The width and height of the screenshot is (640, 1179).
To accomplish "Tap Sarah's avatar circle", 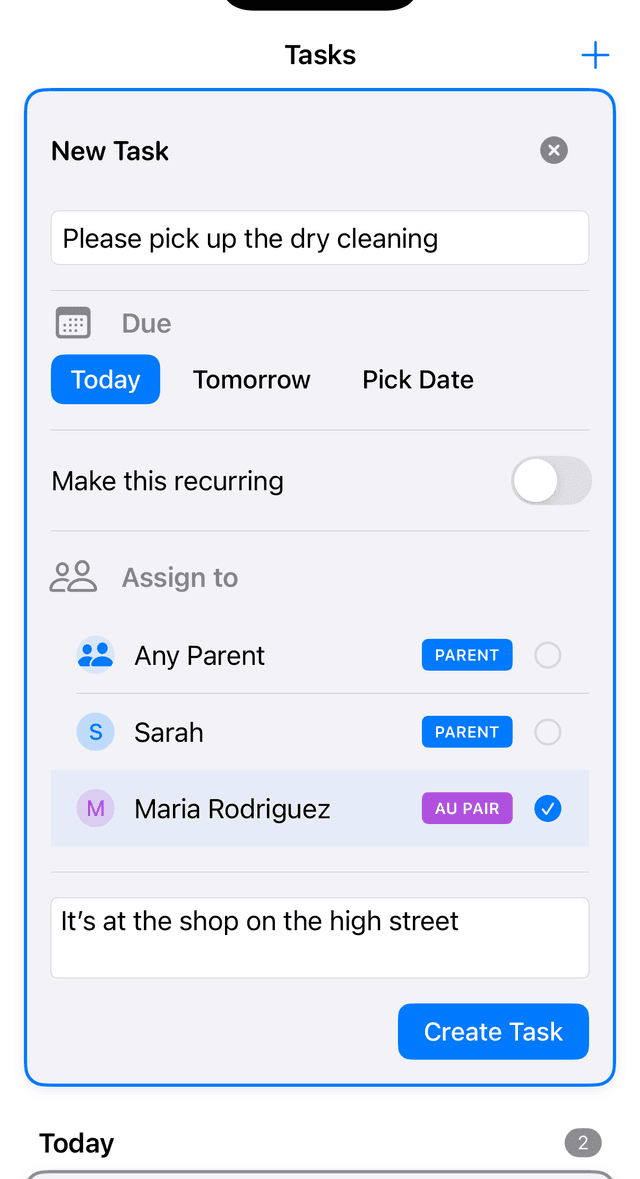I will pos(95,732).
